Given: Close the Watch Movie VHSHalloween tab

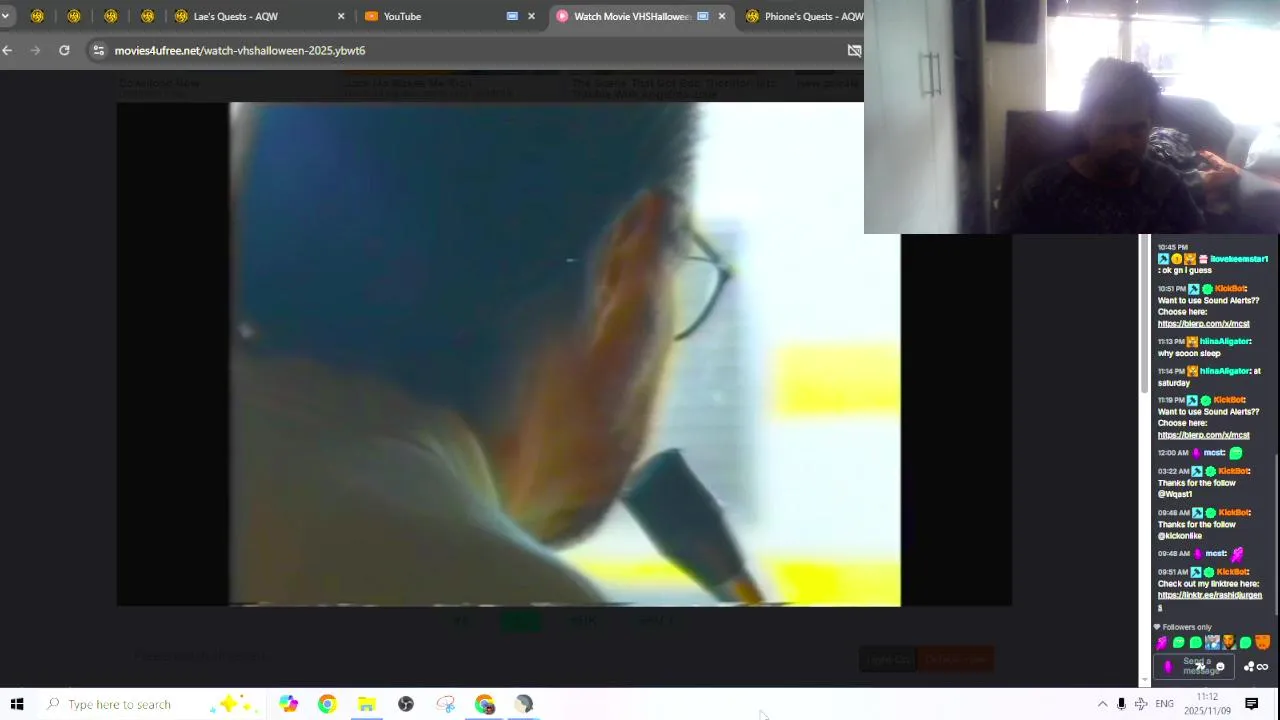Looking at the screenshot, I should (x=721, y=16).
